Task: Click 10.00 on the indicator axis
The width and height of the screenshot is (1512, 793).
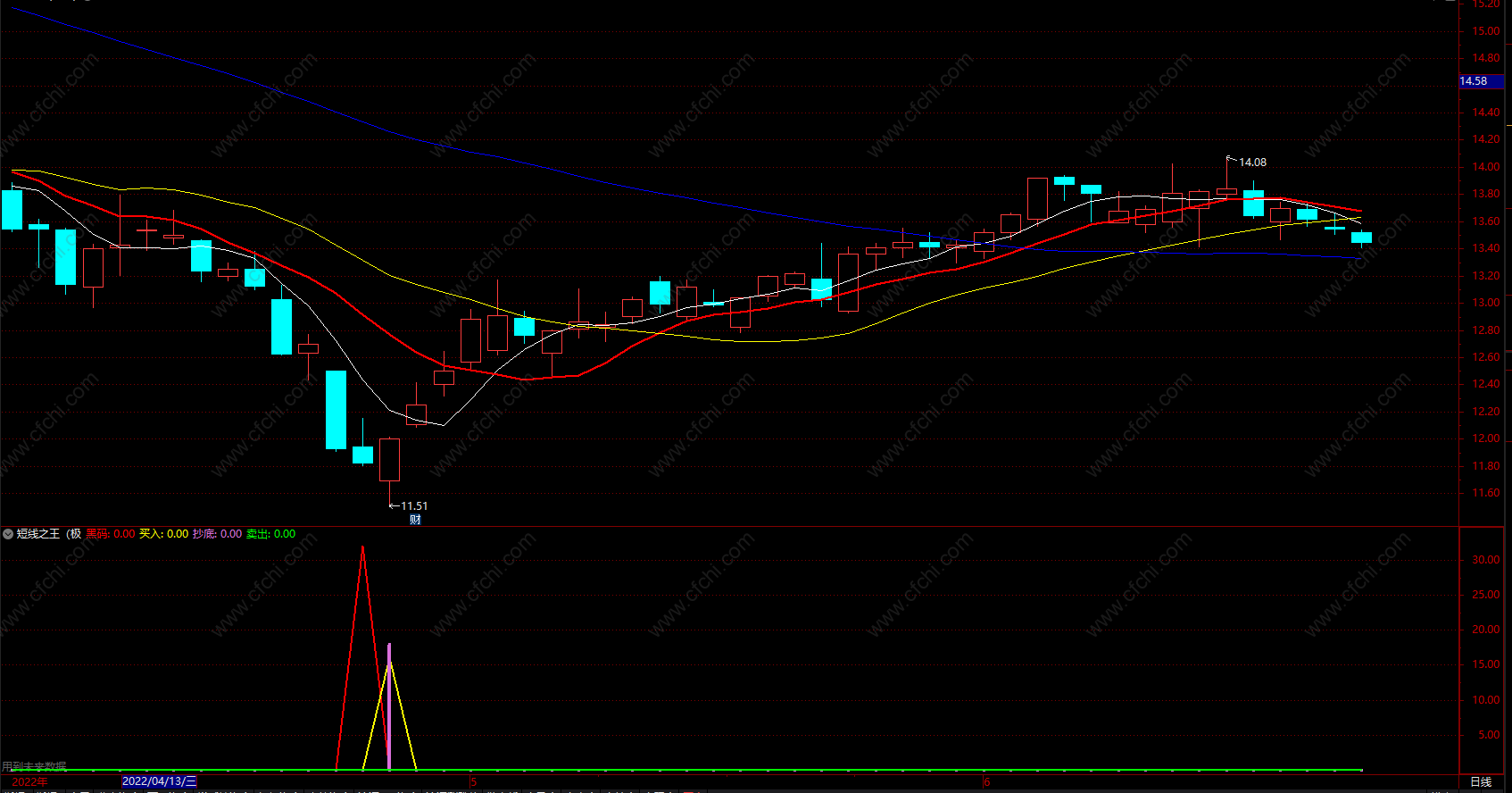Action: coord(1486,700)
